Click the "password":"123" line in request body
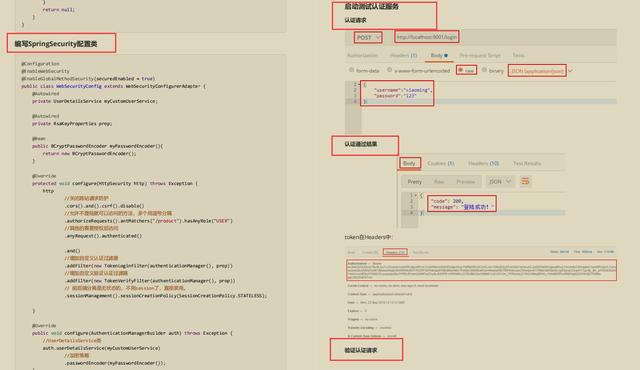Viewport: 640px width, 370px height. [395, 96]
